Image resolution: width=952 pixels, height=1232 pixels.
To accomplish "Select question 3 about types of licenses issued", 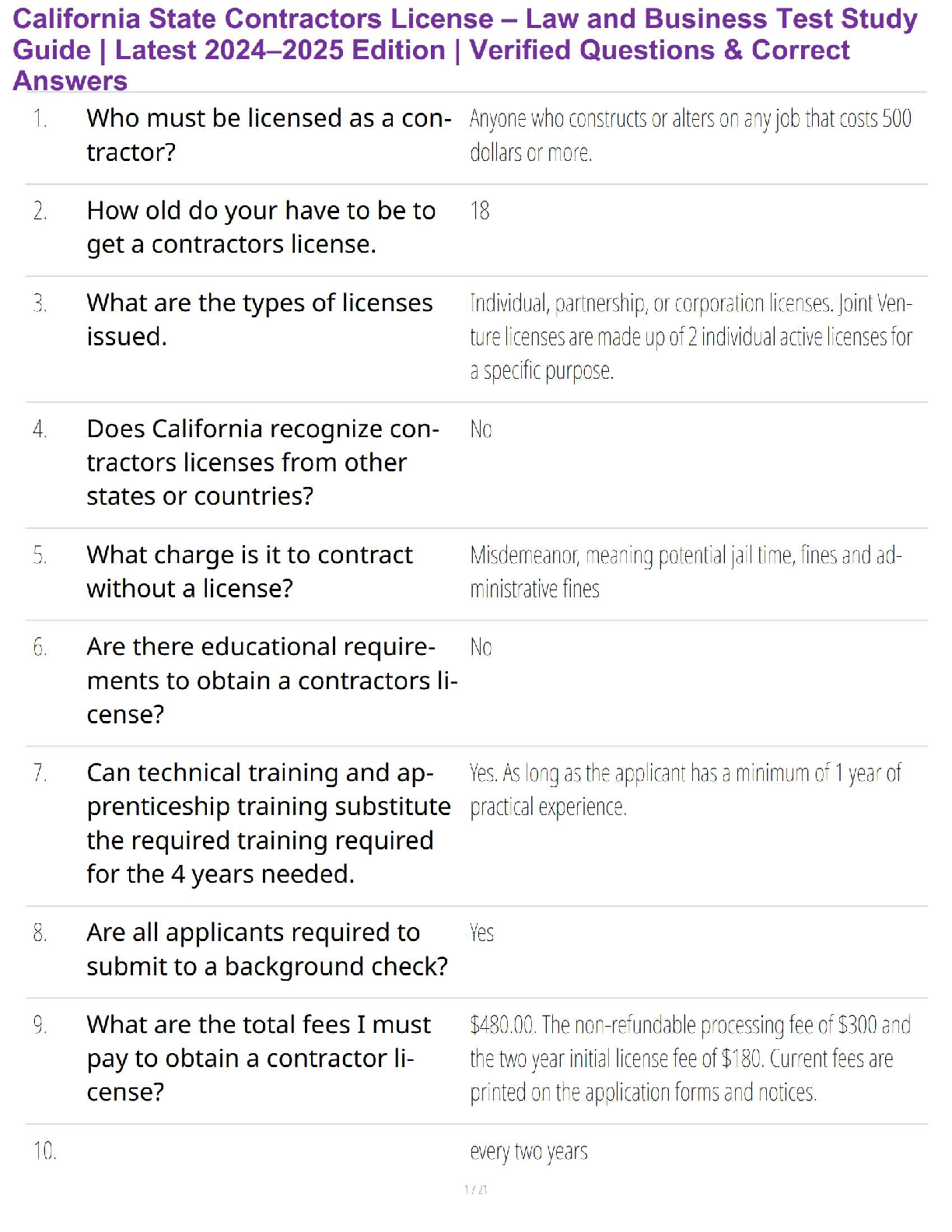I will point(260,320).
